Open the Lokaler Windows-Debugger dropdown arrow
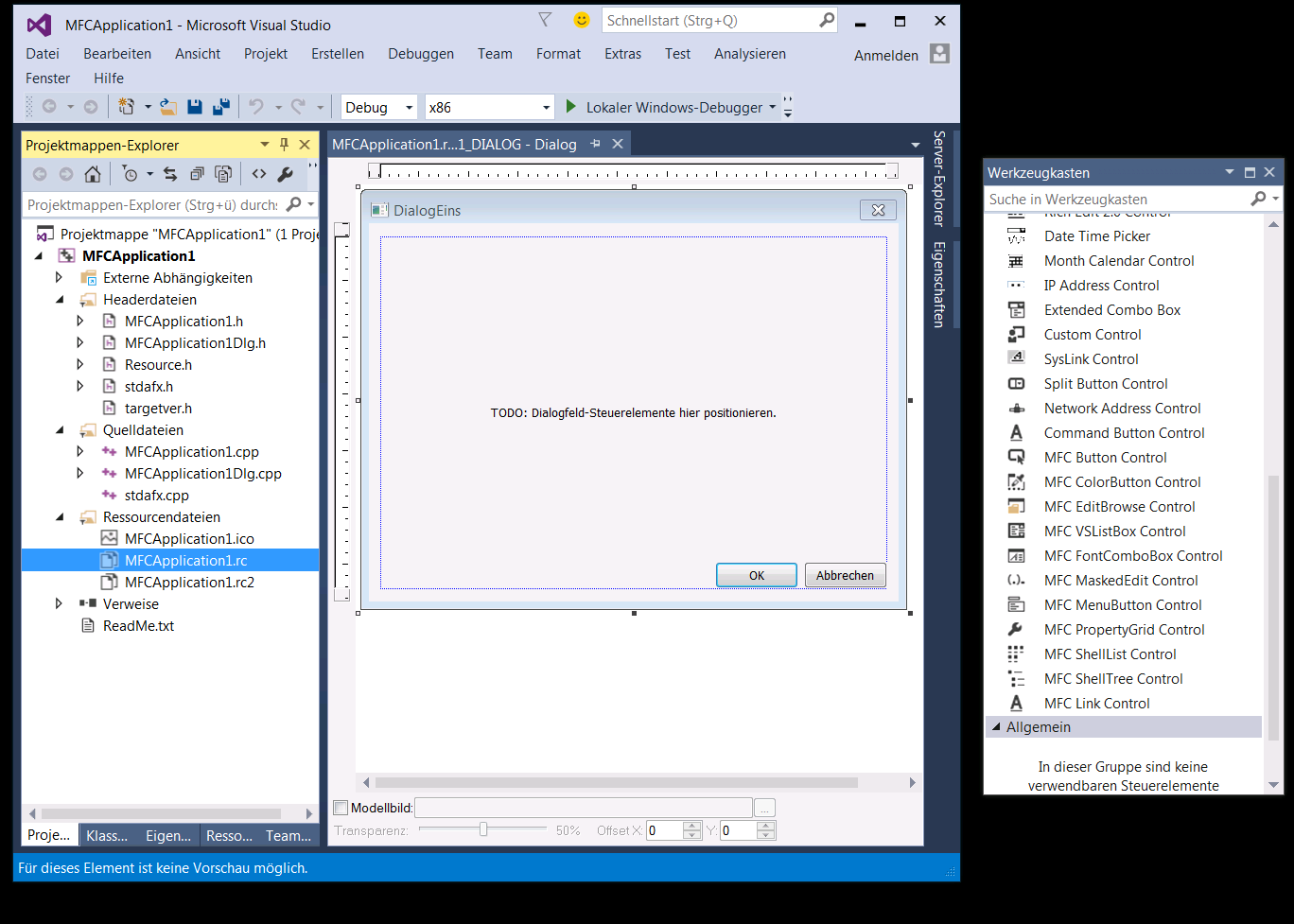 pyautogui.click(x=773, y=107)
